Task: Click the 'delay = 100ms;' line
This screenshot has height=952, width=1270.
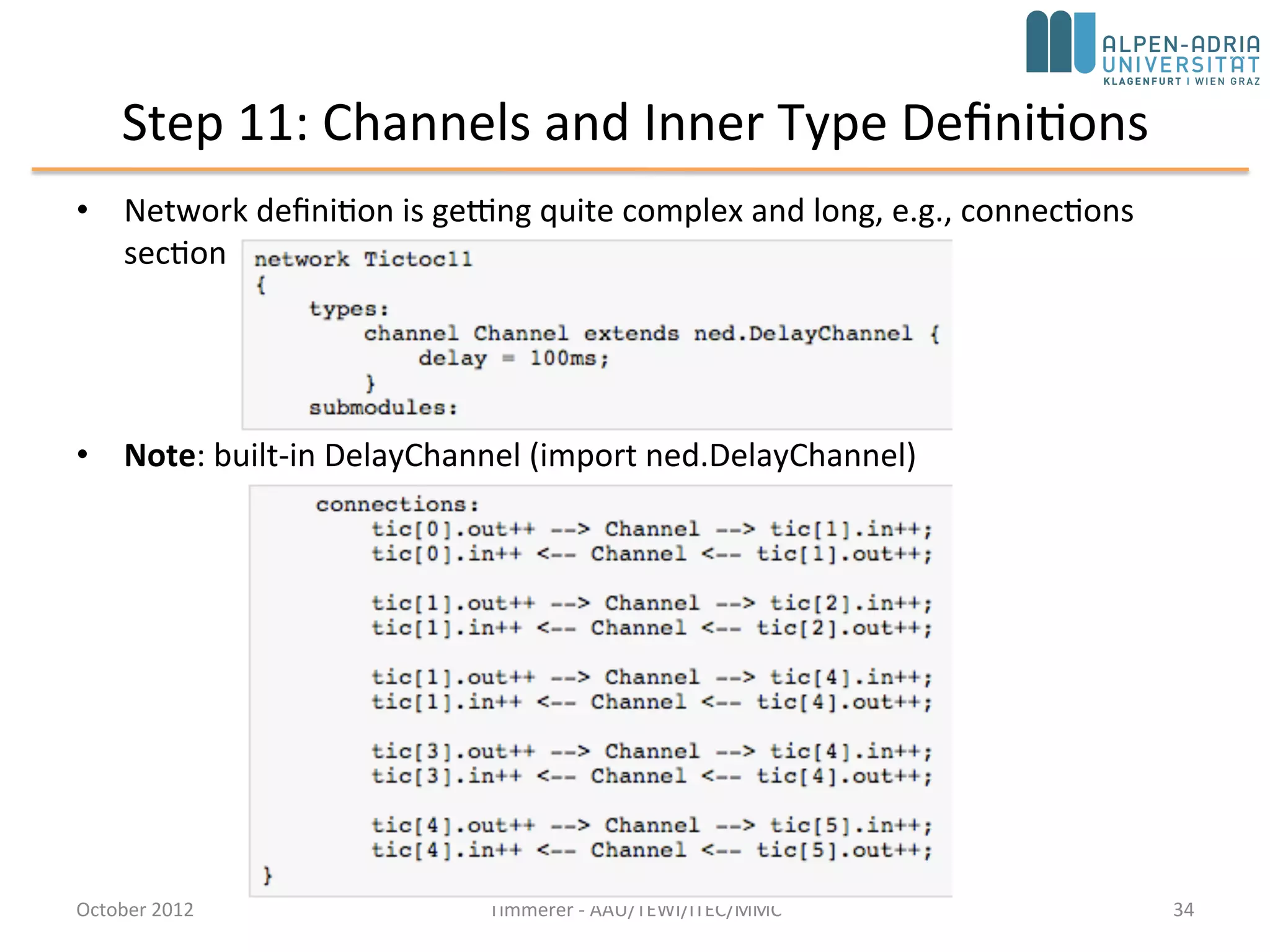Action: [x=513, y=358]
